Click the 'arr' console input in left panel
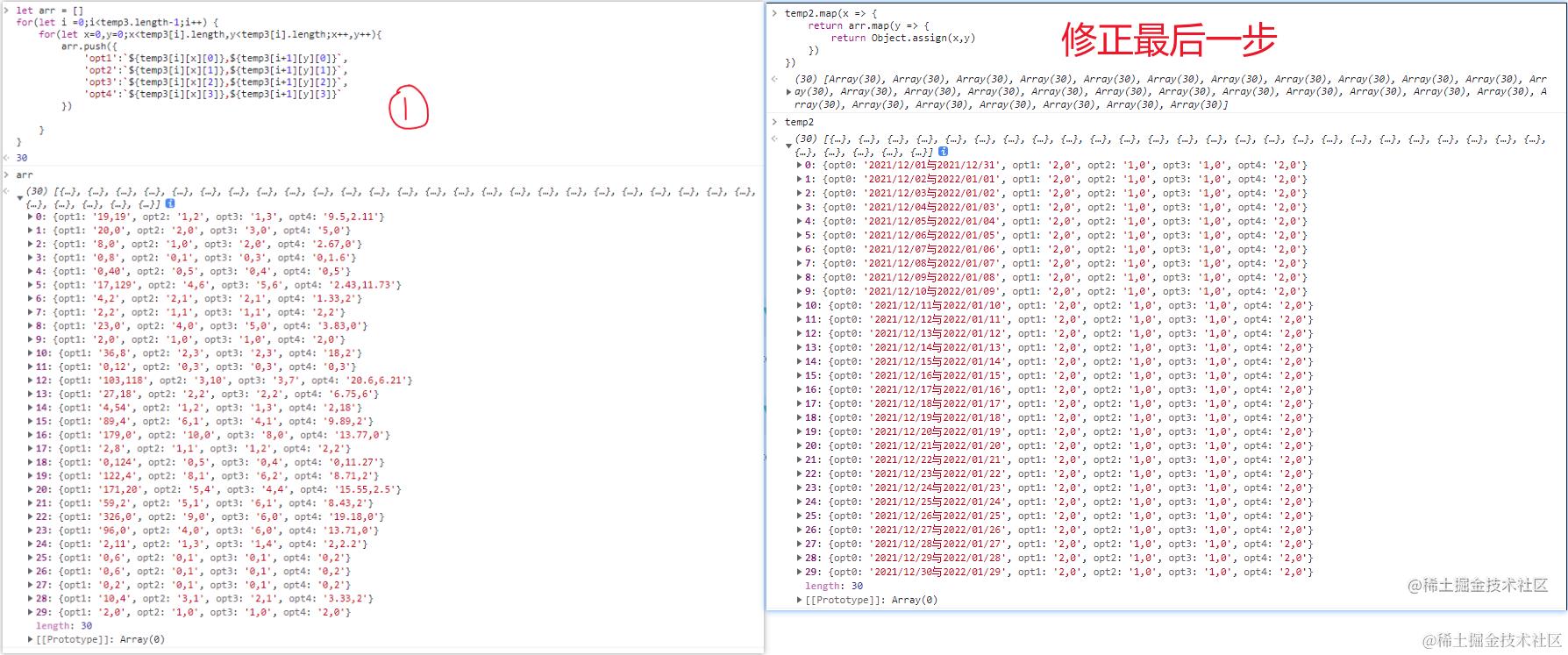 click(24, 175)
